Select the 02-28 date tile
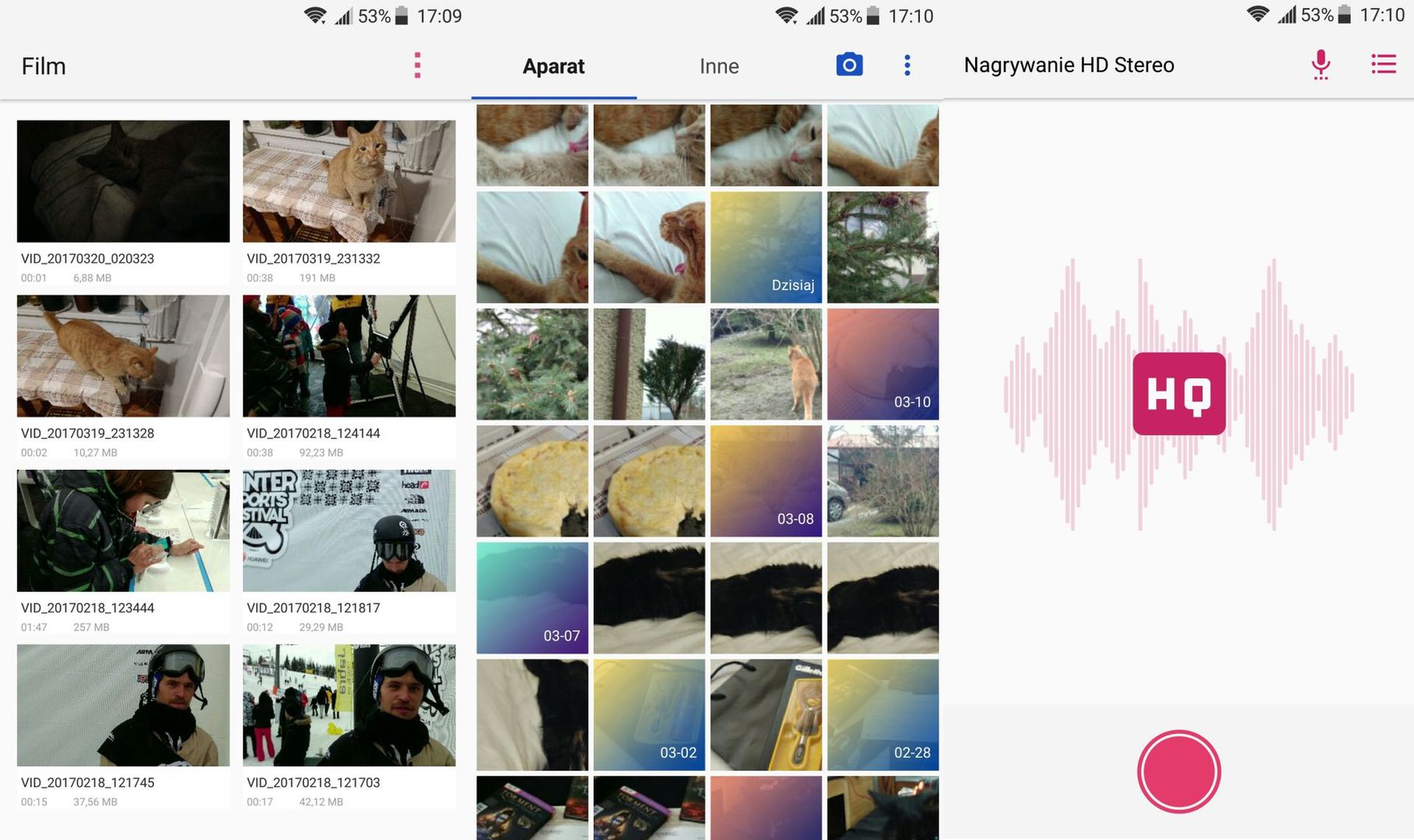Viewport: 1414px width, 840px height. pos(882,715)
